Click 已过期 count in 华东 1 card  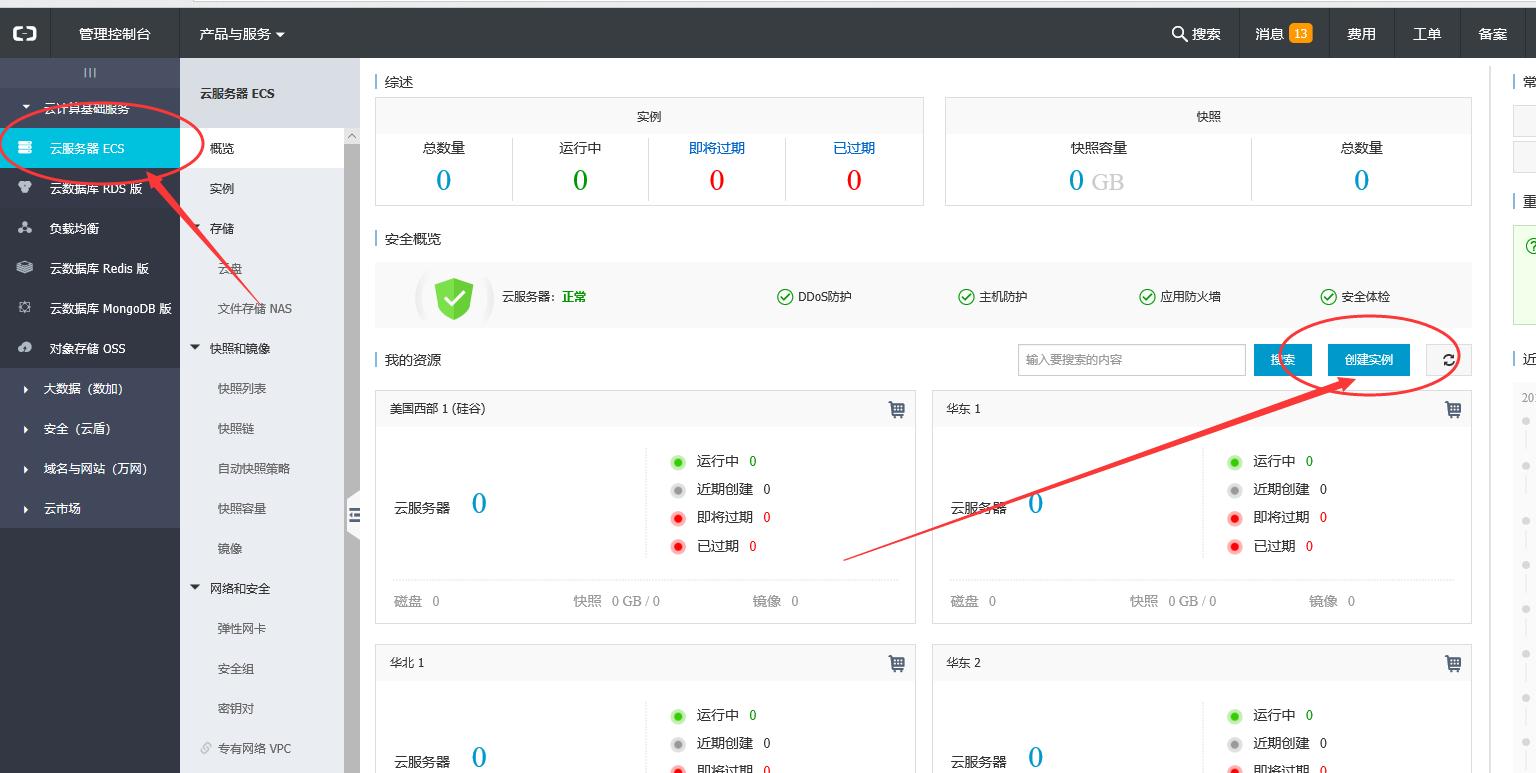tap(1309, 546)
